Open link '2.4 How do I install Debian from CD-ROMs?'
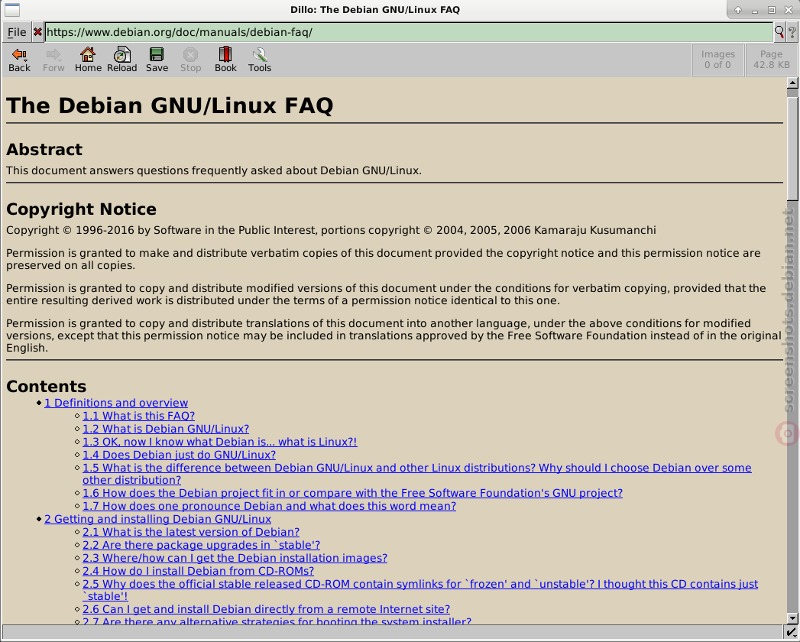 [x=198, y=571]
